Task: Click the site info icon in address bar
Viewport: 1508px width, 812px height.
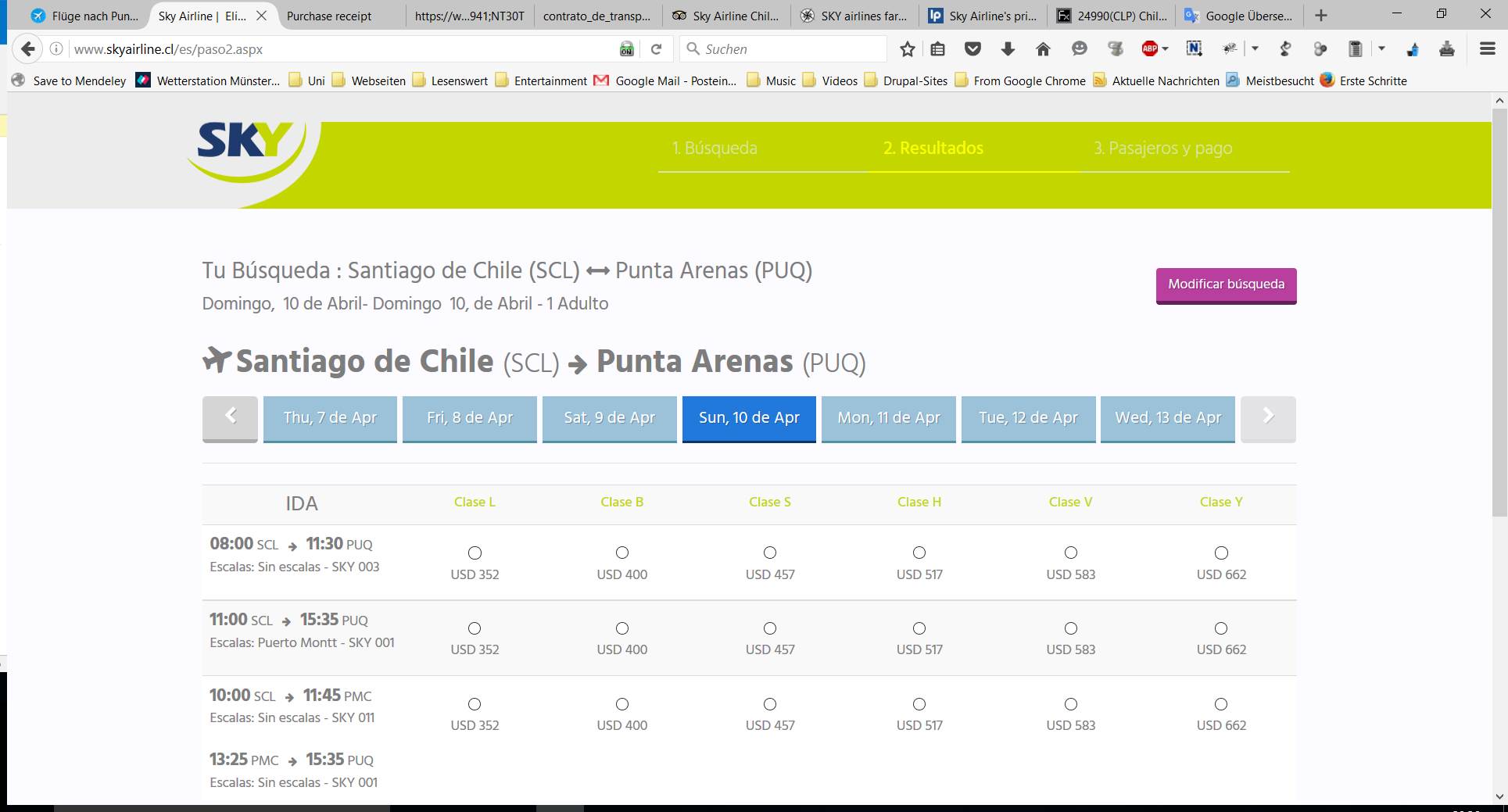Action: pyautogui.click(x=56, y=49)
